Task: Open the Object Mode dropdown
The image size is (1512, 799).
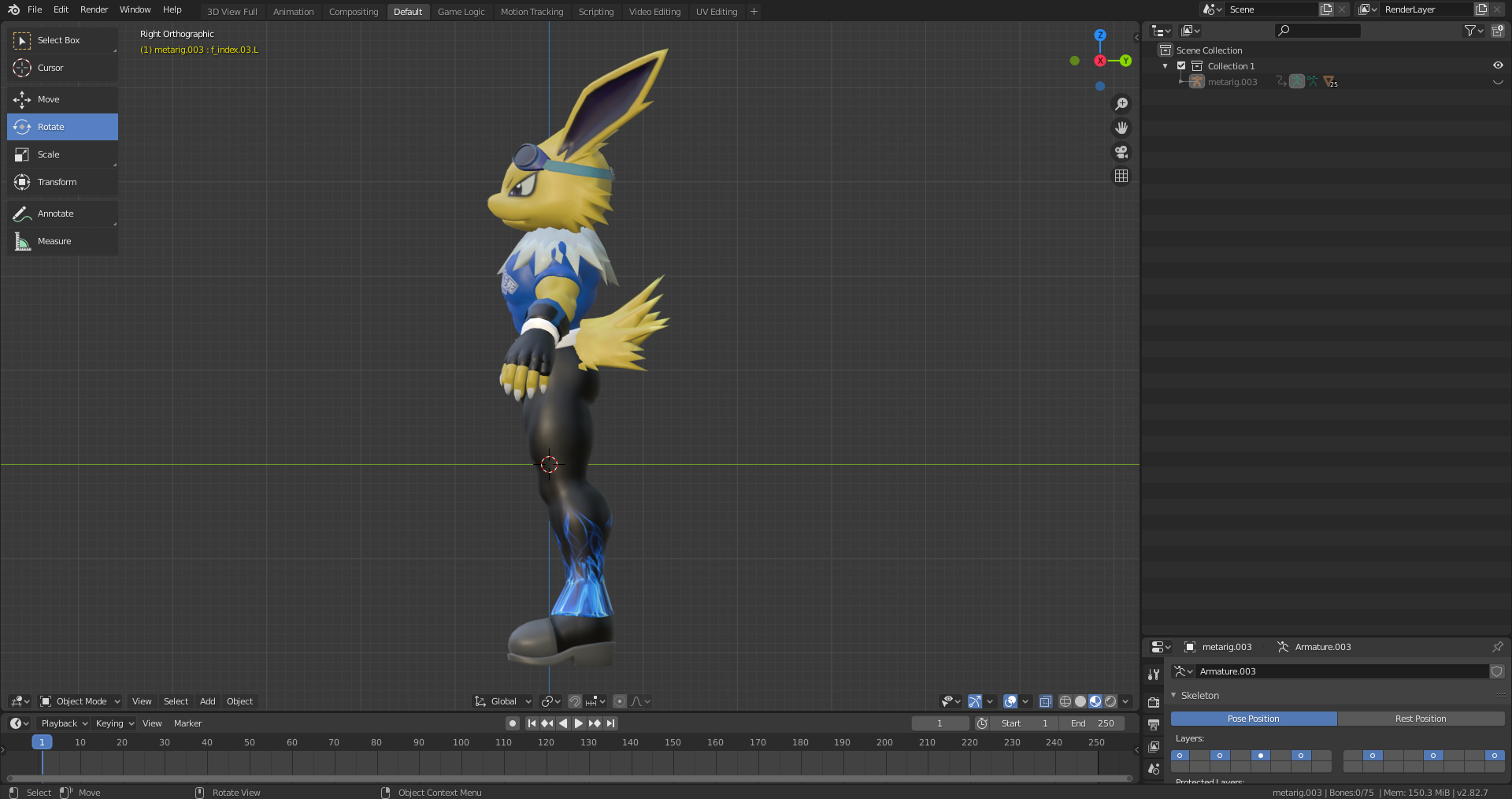Action: 80,701
